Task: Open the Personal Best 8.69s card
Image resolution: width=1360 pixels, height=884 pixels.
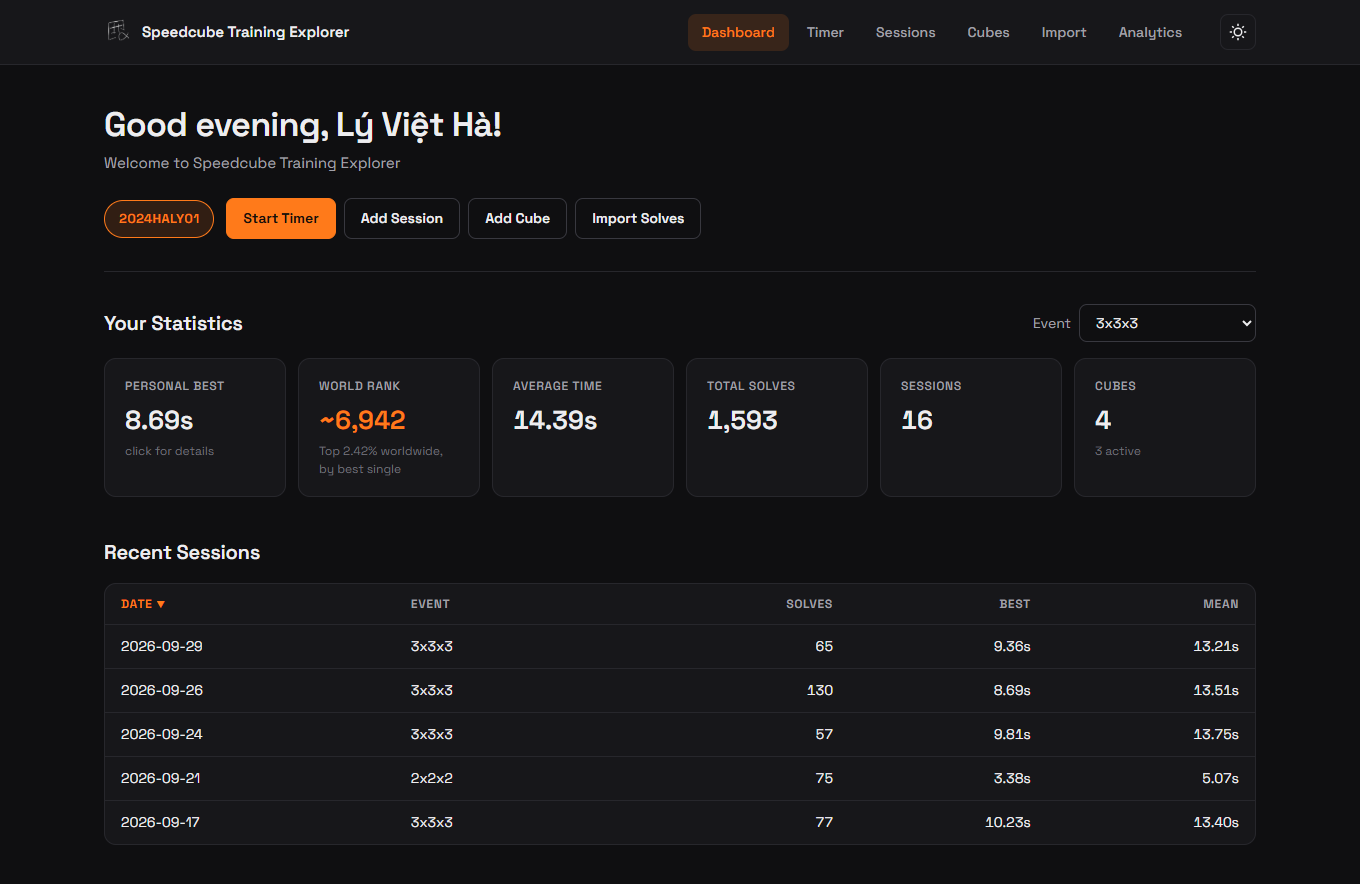Action: 195,427
